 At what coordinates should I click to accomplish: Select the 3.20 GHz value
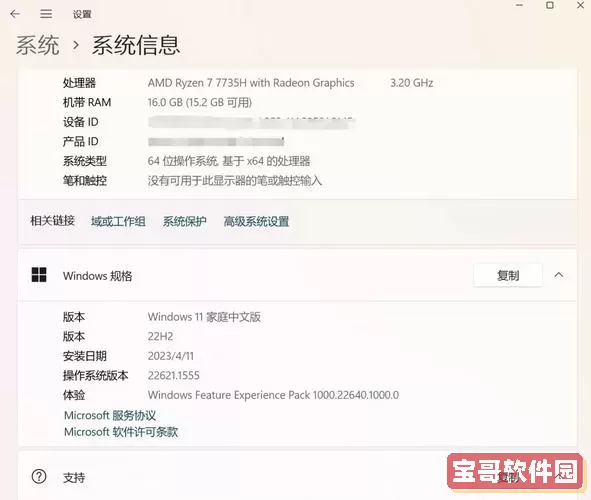pos(412,83)
